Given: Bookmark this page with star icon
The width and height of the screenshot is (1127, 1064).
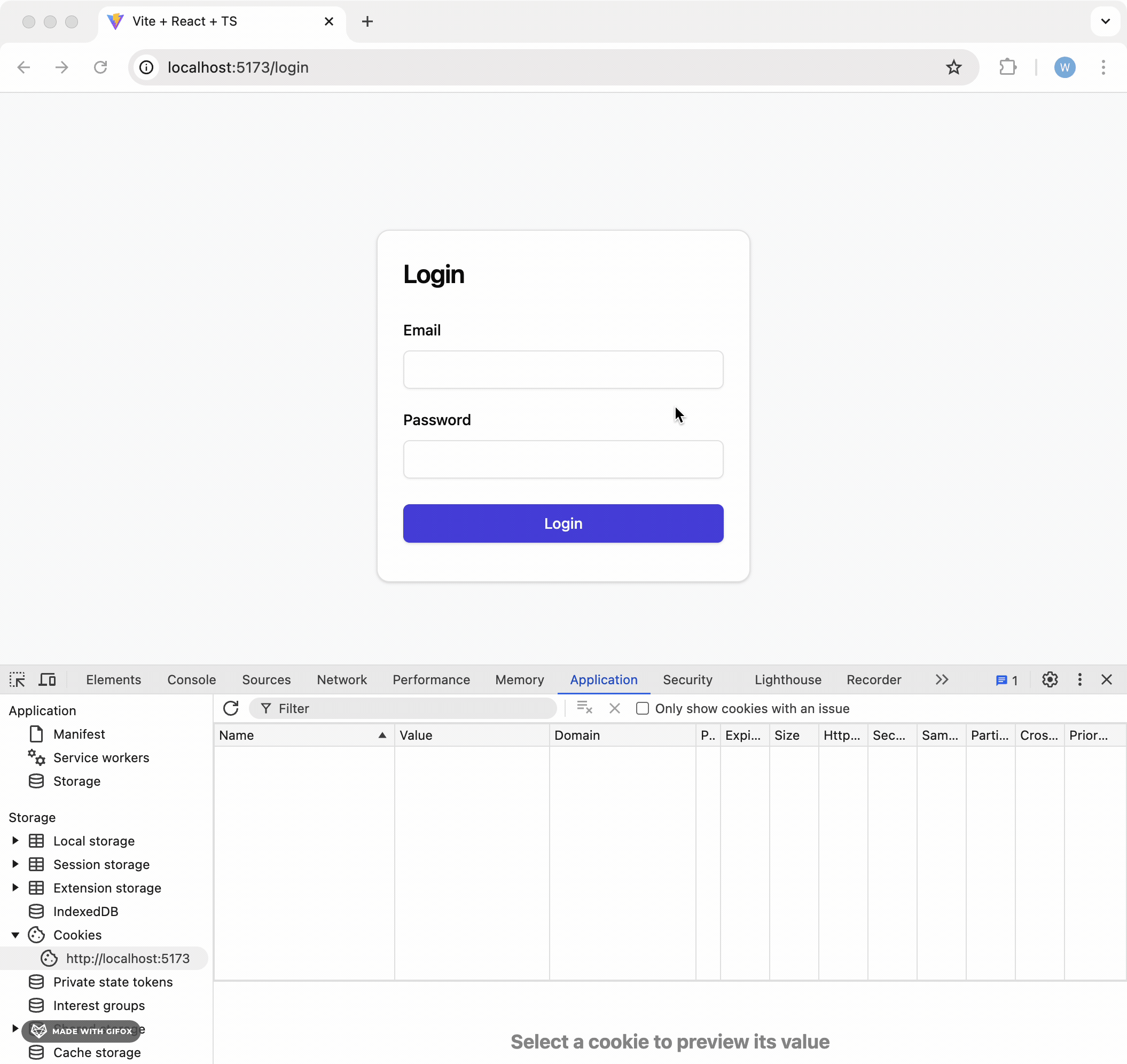Looking at the screenshot, I should [953, 67].
